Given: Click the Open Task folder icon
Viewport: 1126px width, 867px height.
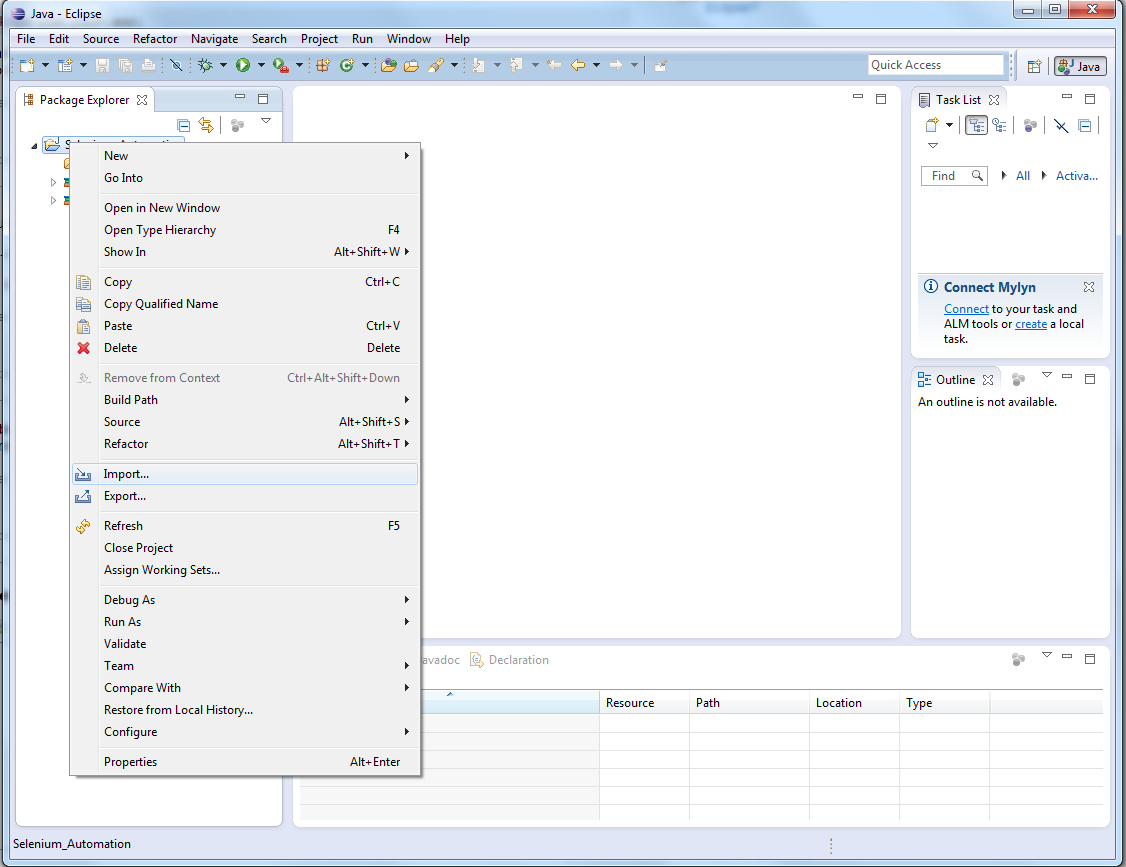Looking at the screenshot, I should [x=411, y=65].
